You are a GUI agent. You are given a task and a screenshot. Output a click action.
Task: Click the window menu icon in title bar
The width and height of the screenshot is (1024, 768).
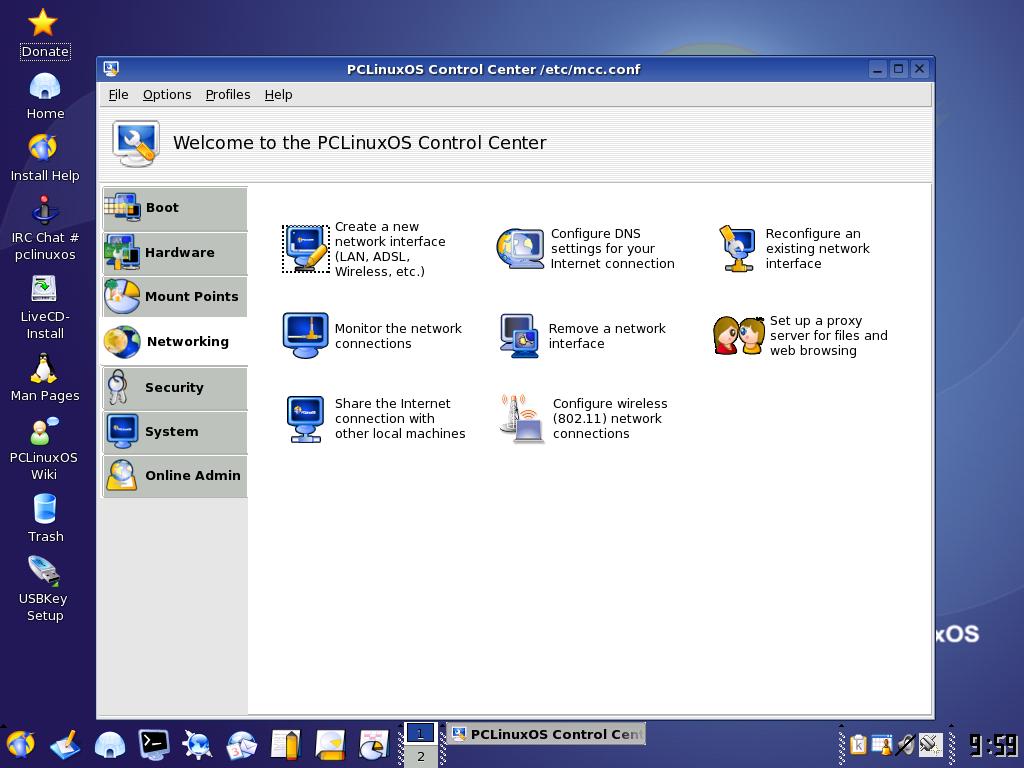[x=112, y=69]
